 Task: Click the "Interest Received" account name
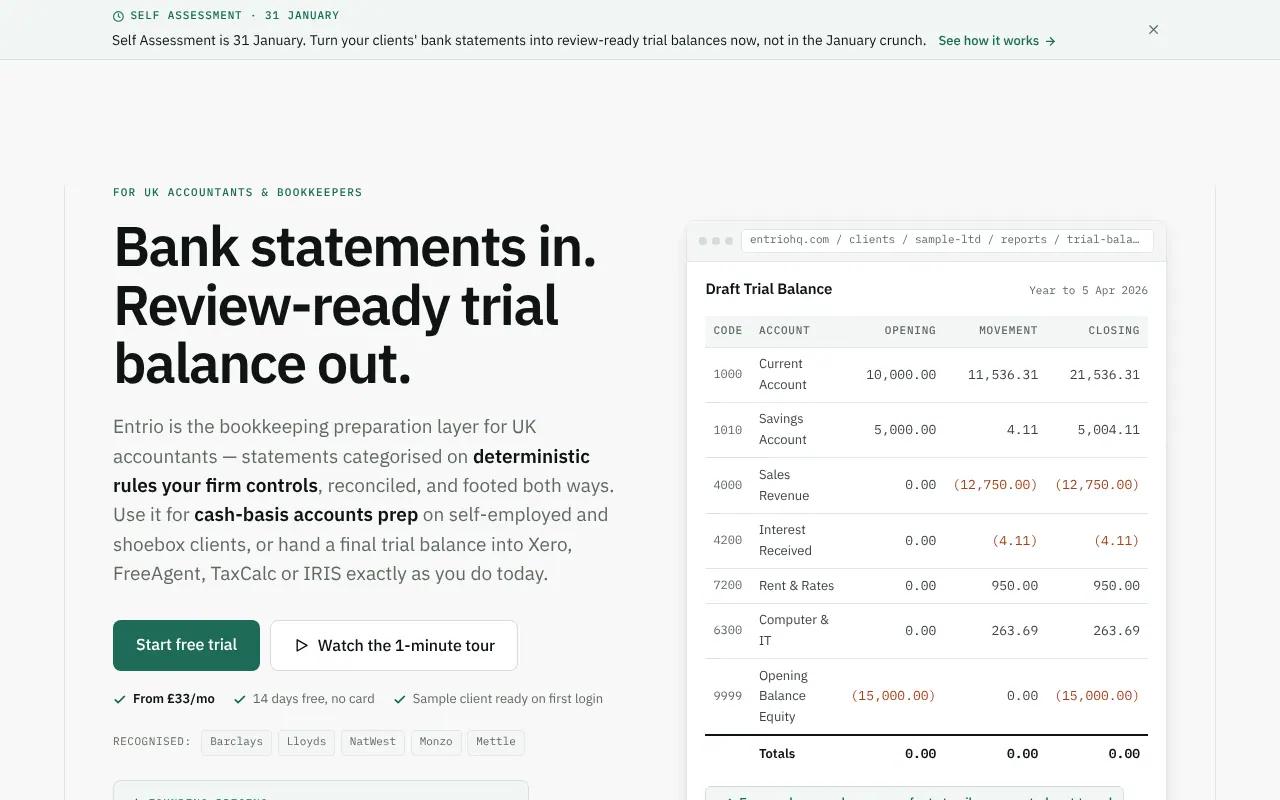pos(785,540)
